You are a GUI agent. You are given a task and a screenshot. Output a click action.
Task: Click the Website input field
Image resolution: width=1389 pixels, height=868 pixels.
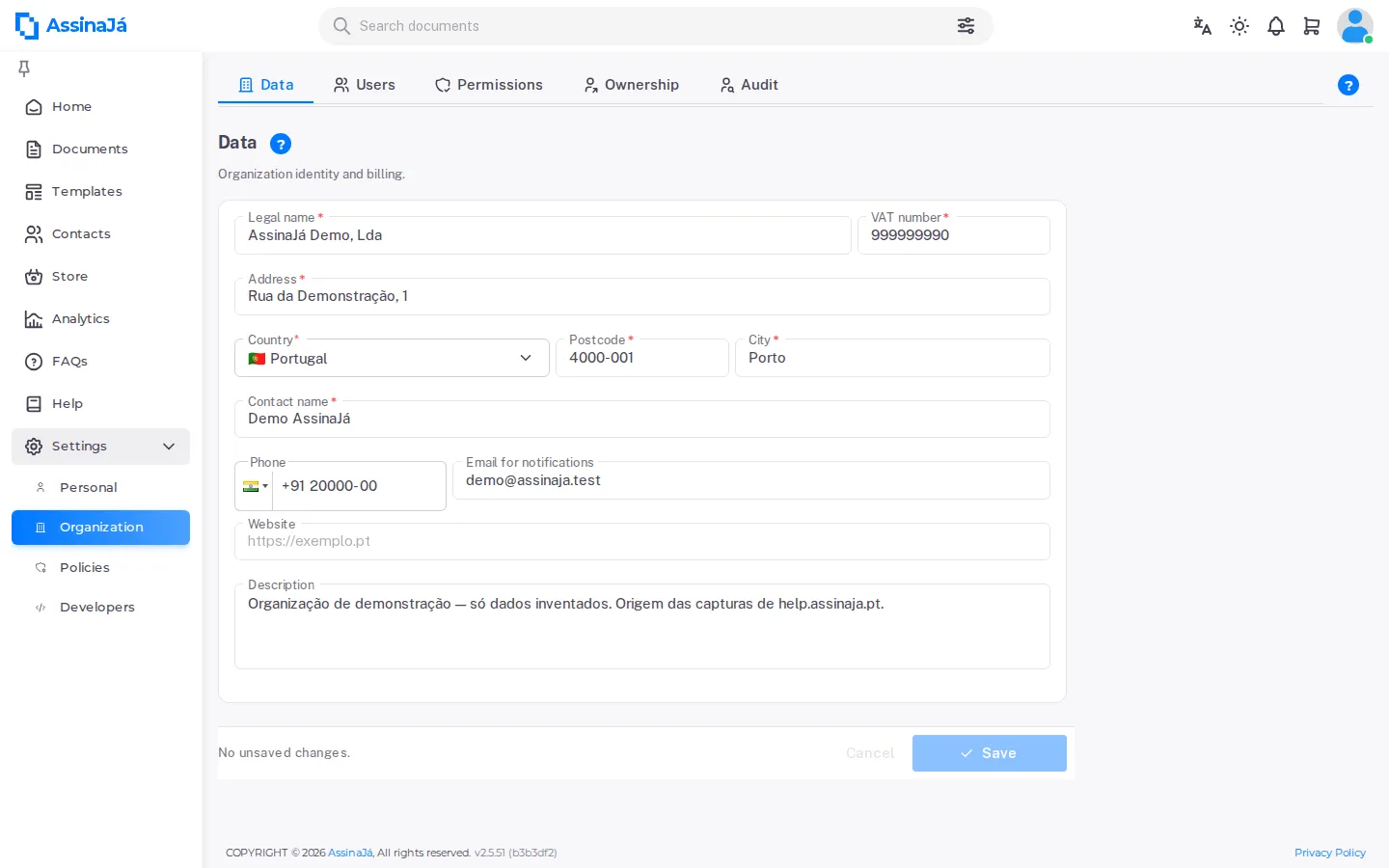pyautogui.click(x=642, y=541)
